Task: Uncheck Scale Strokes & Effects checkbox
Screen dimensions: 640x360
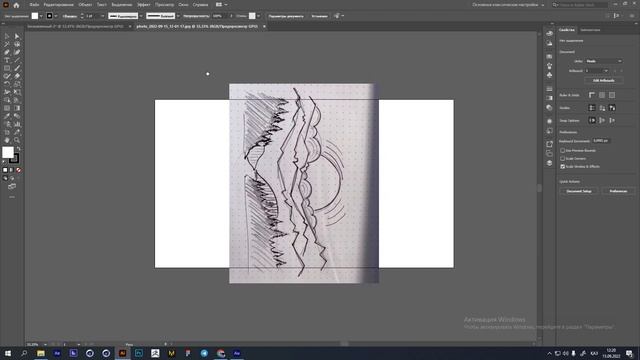Action: click(562, 167)
